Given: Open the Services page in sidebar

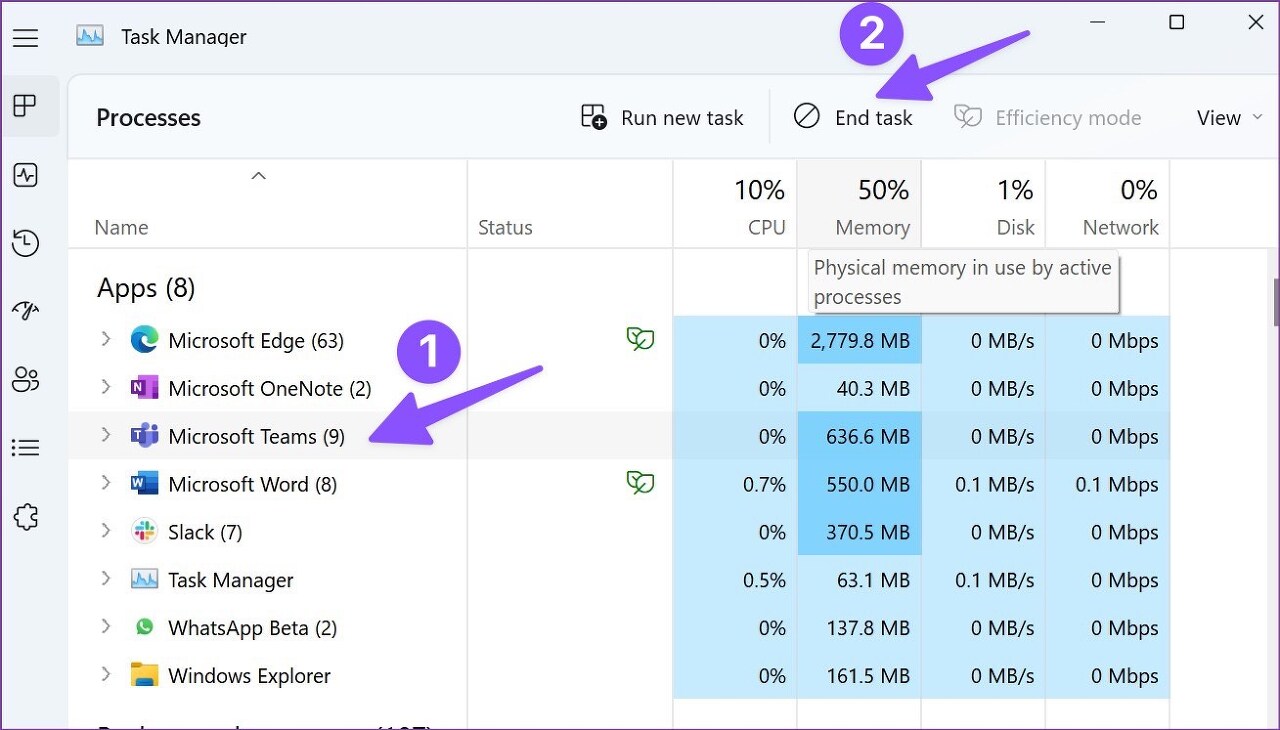Looking at the screenshot, I should tap(25, 516).
